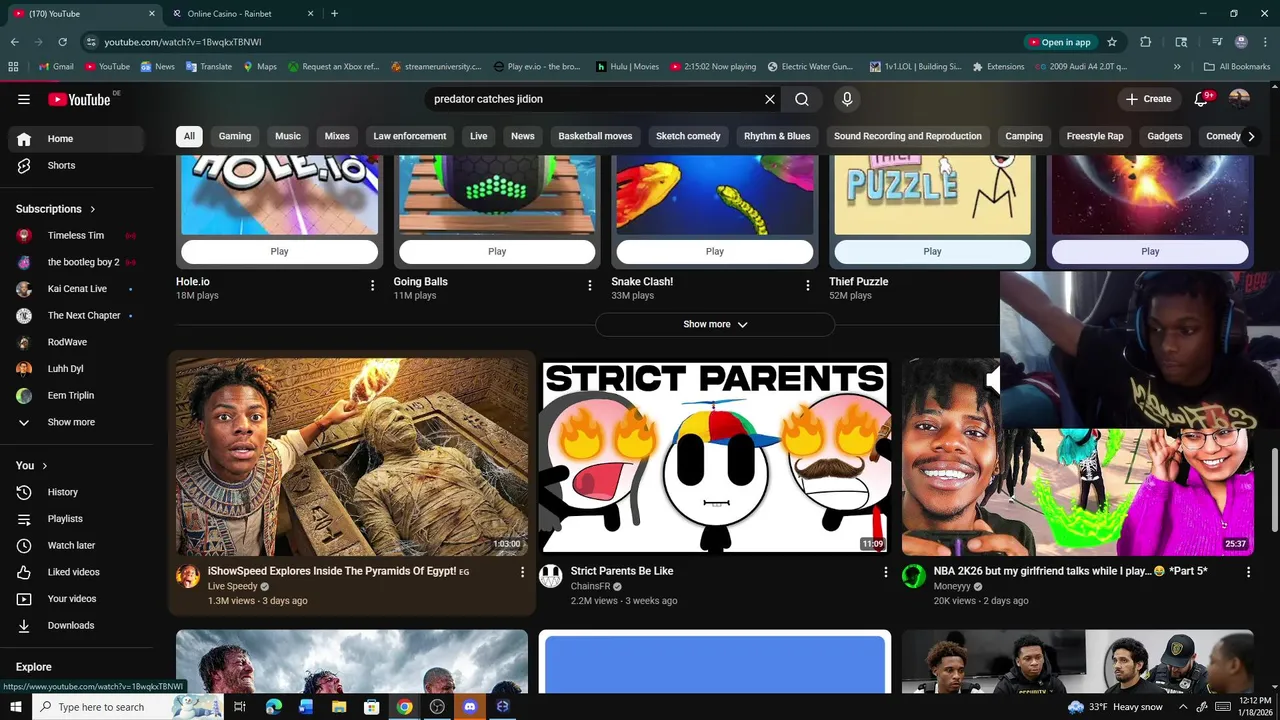Go to Home in sidebar
This screenshot has height=720, width=1280.
click(x=76, y=139)
